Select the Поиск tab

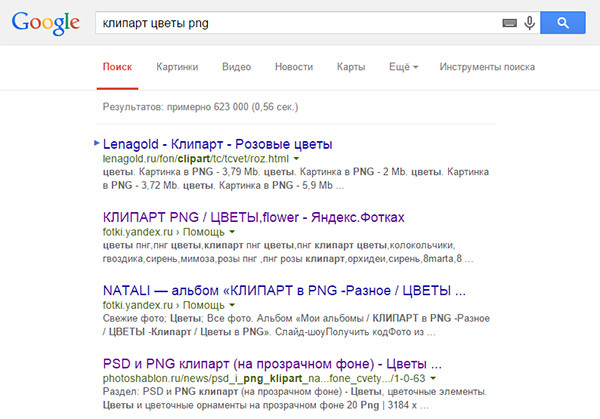coord(117,67)
